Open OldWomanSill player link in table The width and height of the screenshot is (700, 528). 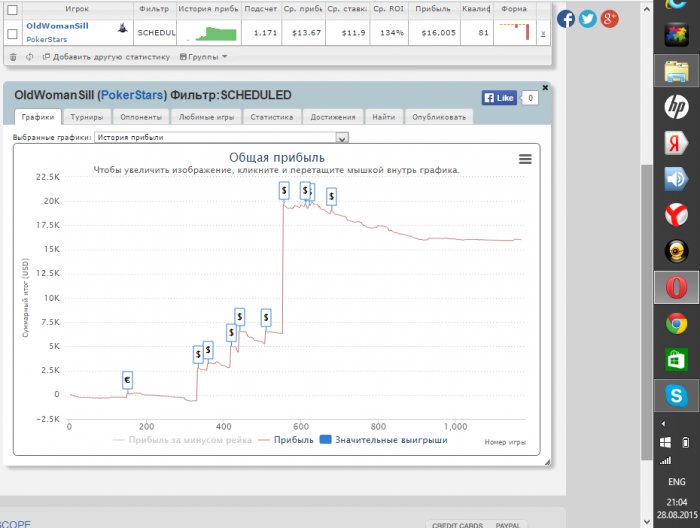pos(57,26)
